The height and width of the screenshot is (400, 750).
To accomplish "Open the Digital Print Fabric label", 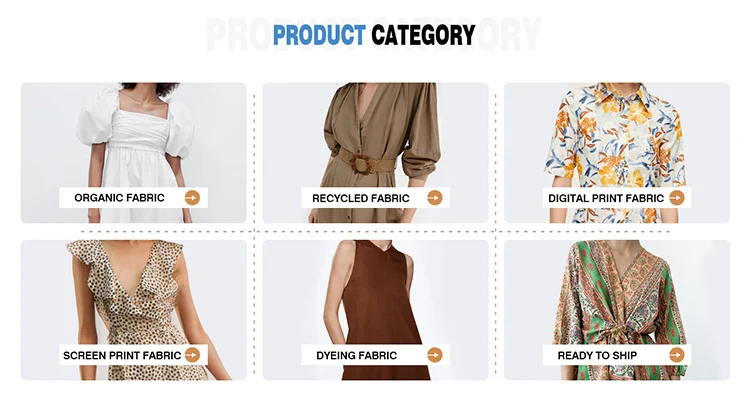I will (x=606, y=198).
